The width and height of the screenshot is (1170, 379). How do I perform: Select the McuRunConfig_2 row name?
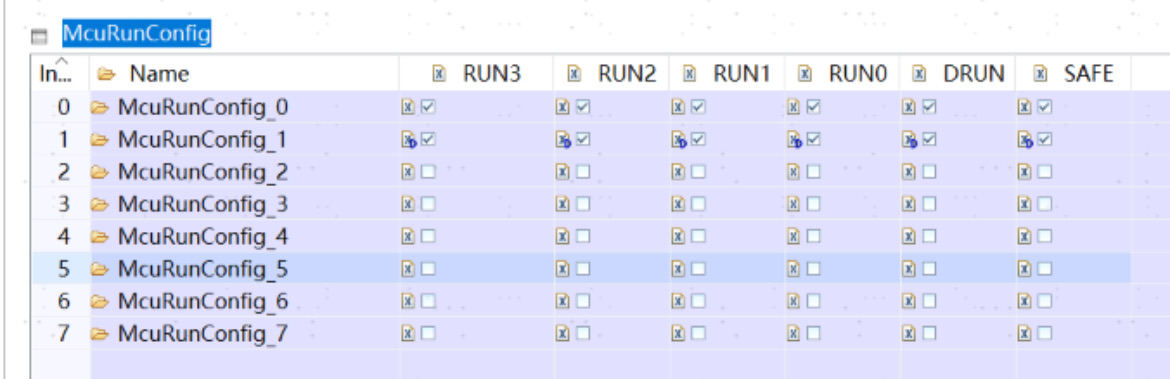pos(202,172)
